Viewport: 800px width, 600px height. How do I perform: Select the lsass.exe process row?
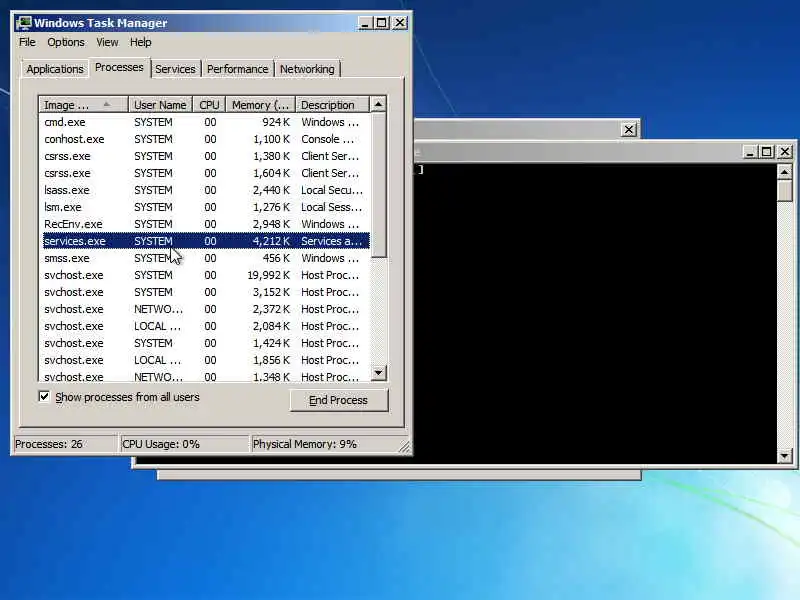[x=206, y=190]
